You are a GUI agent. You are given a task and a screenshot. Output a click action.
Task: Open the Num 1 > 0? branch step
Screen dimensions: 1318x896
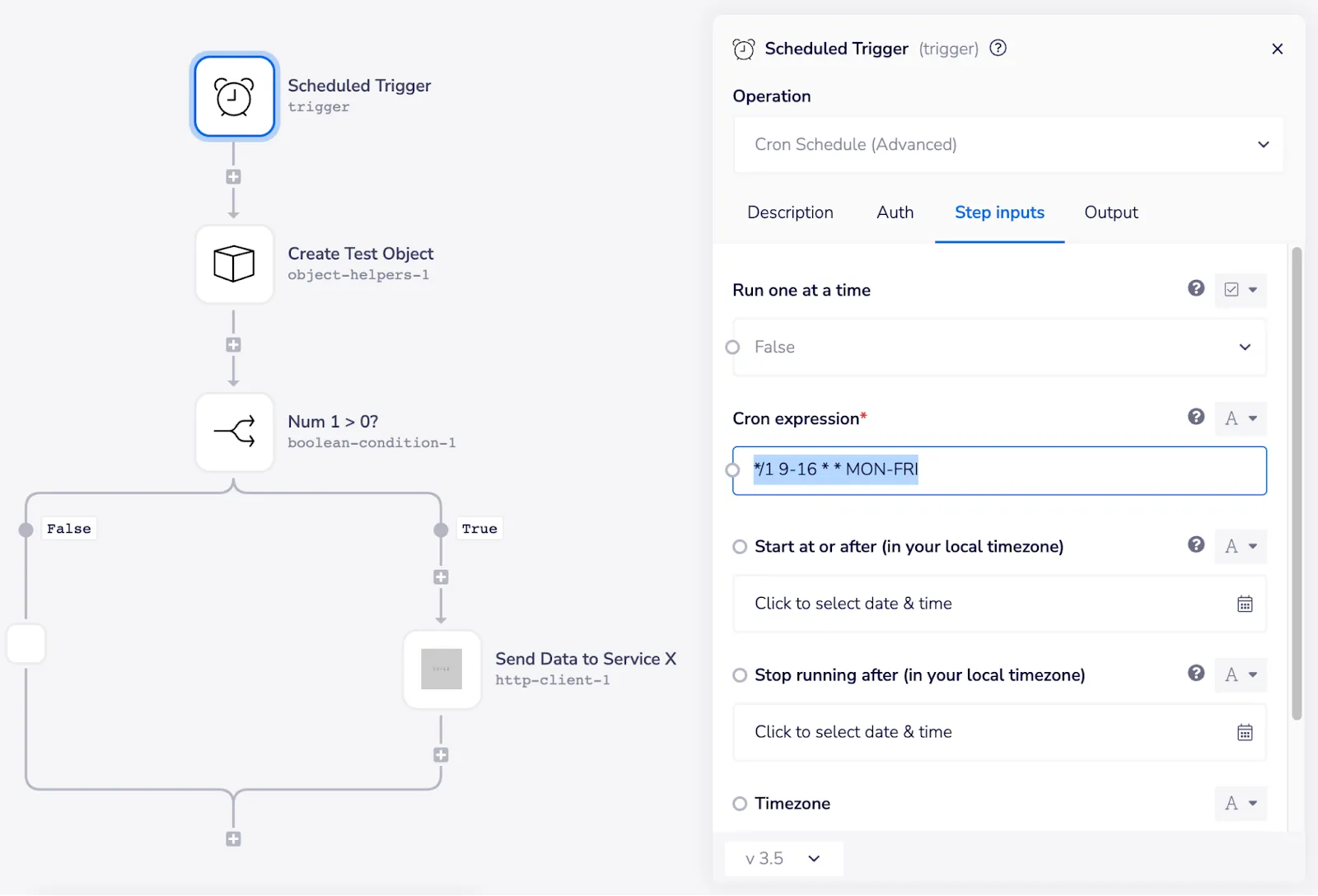tap(235, 432)
